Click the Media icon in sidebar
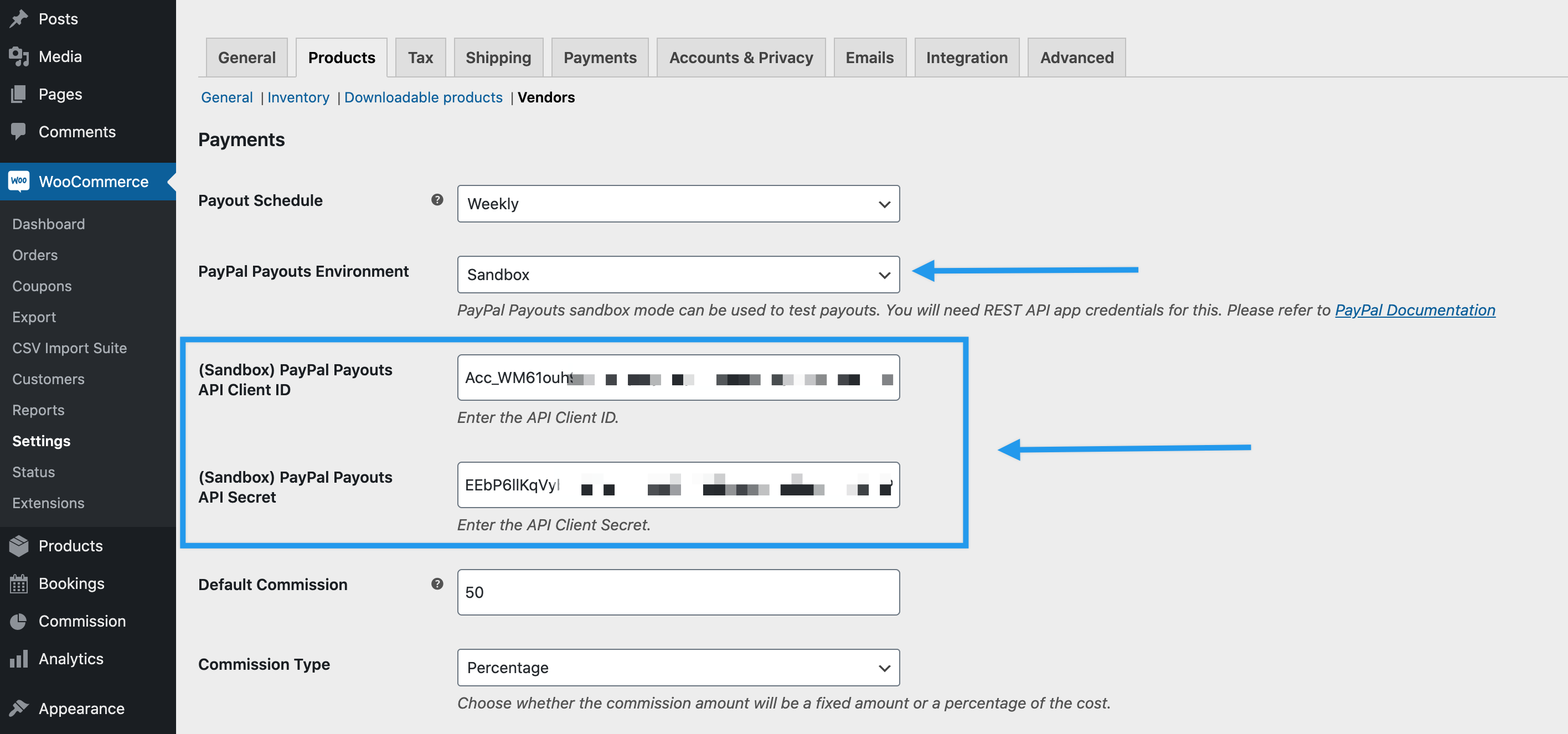 pos(19,56)
